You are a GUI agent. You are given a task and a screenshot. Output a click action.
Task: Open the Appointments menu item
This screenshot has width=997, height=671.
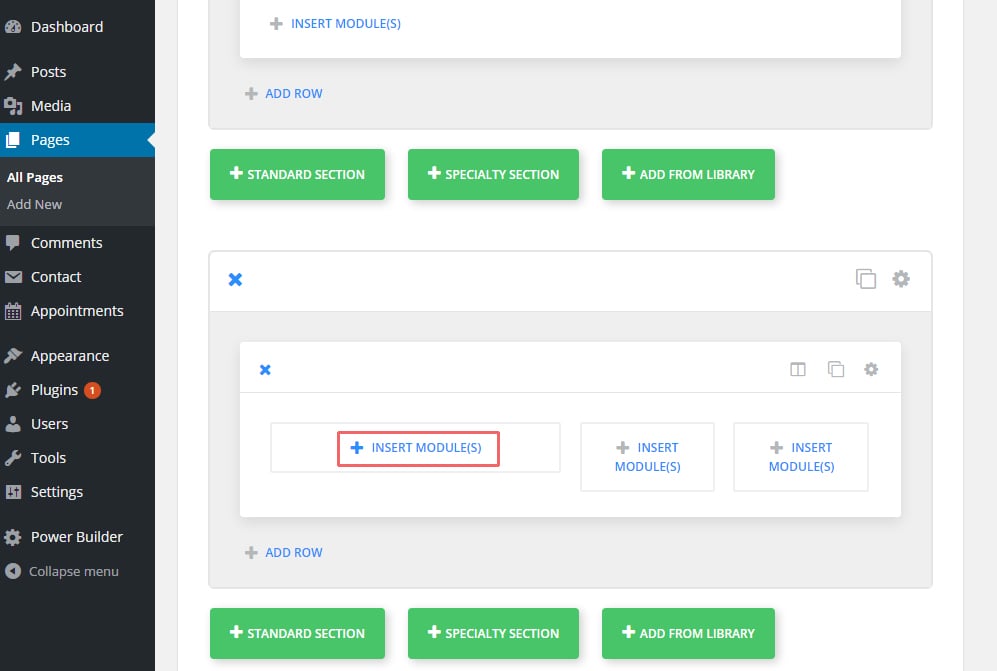77,311
